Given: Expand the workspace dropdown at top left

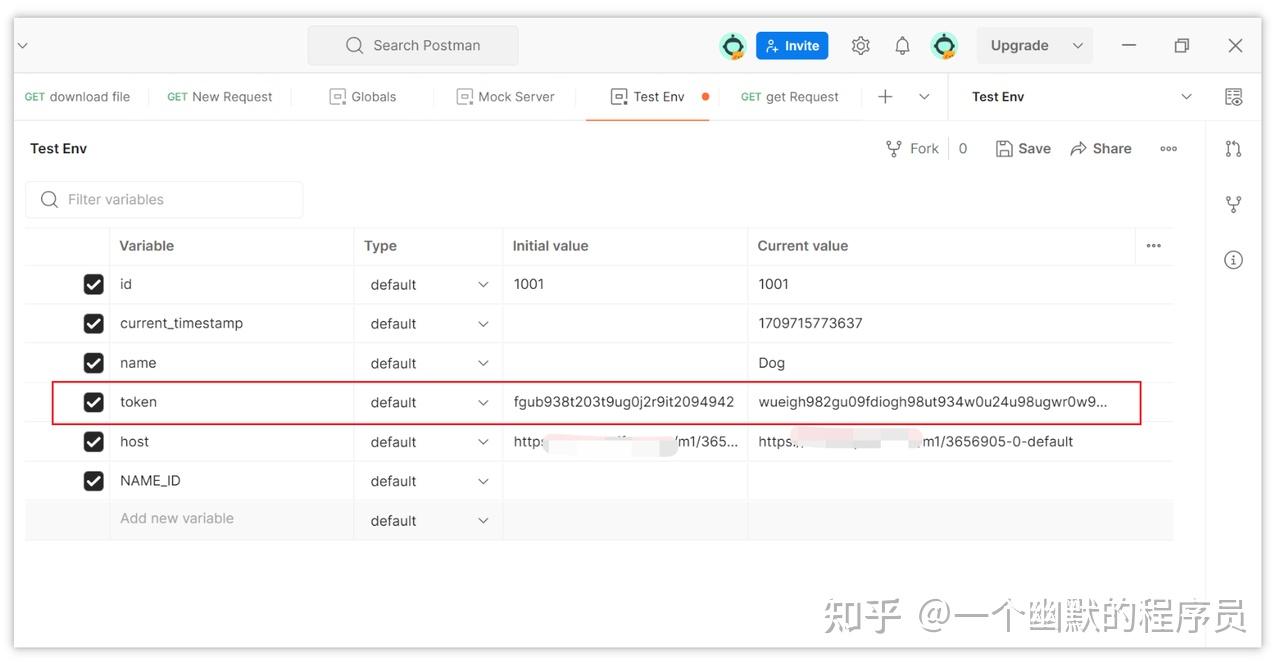Looking at the screenshot, I should pos(22,45).
